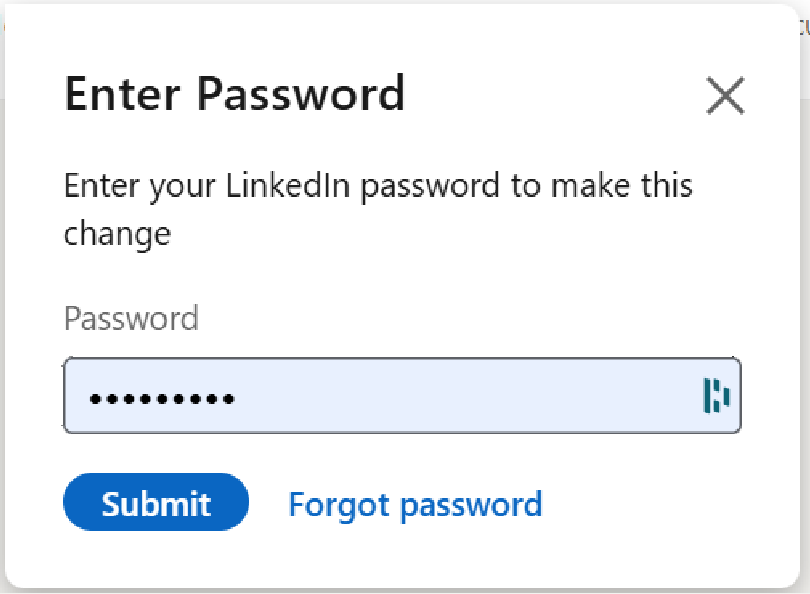
Task: Click the LinkedIn password instruction text
Action: coord(377,186)
